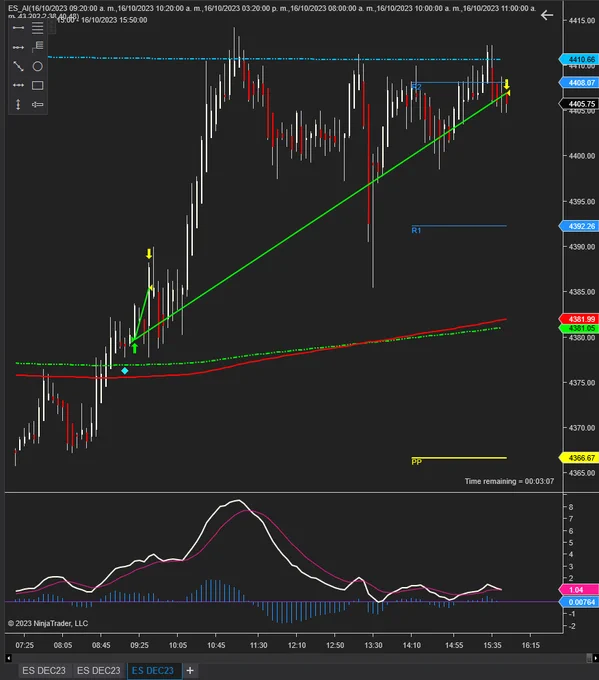This screenshot has height=680, width=599.
Task: Click the magenta 1.04 indicator marker
Action: pos(579,590)
